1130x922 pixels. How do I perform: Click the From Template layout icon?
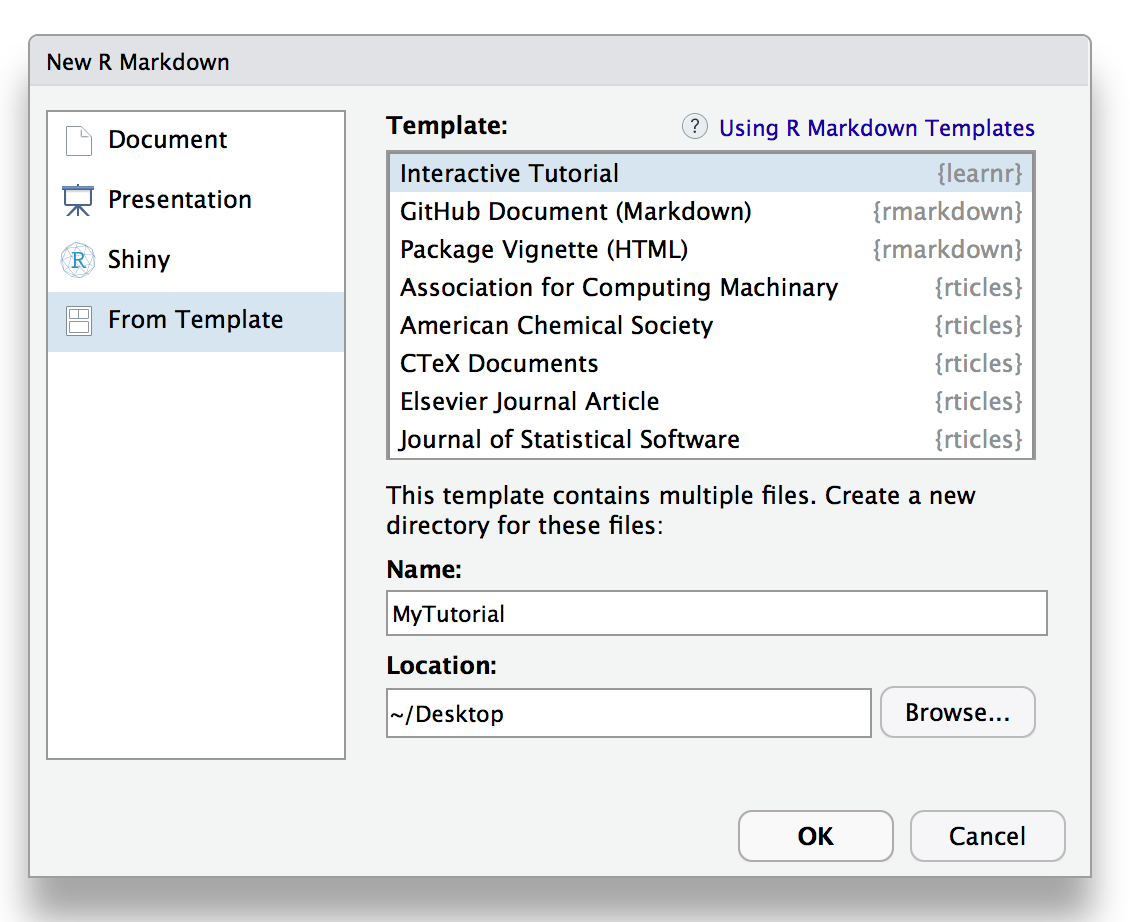tap(78, 321)
